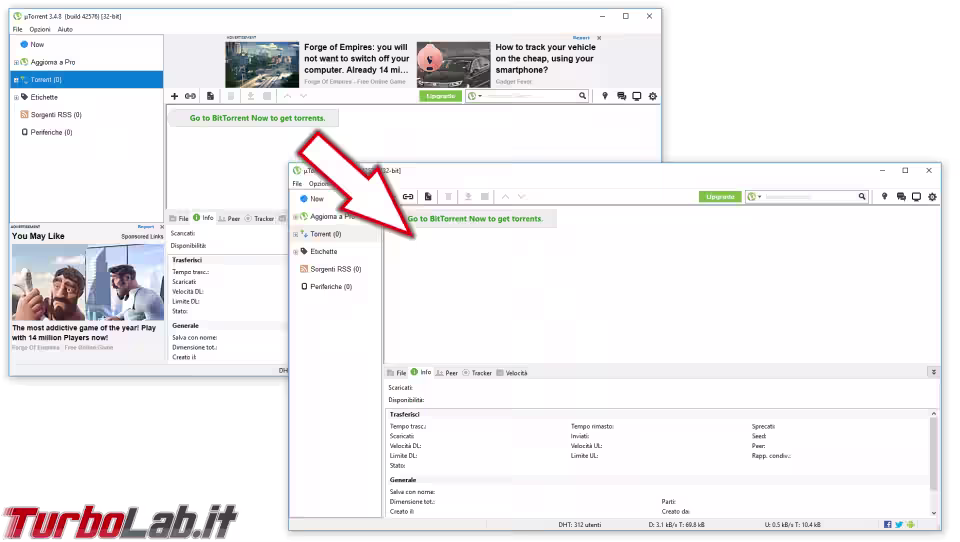Open the search provider dropdown arrow
Screen dimensions: 960x542
760,197
